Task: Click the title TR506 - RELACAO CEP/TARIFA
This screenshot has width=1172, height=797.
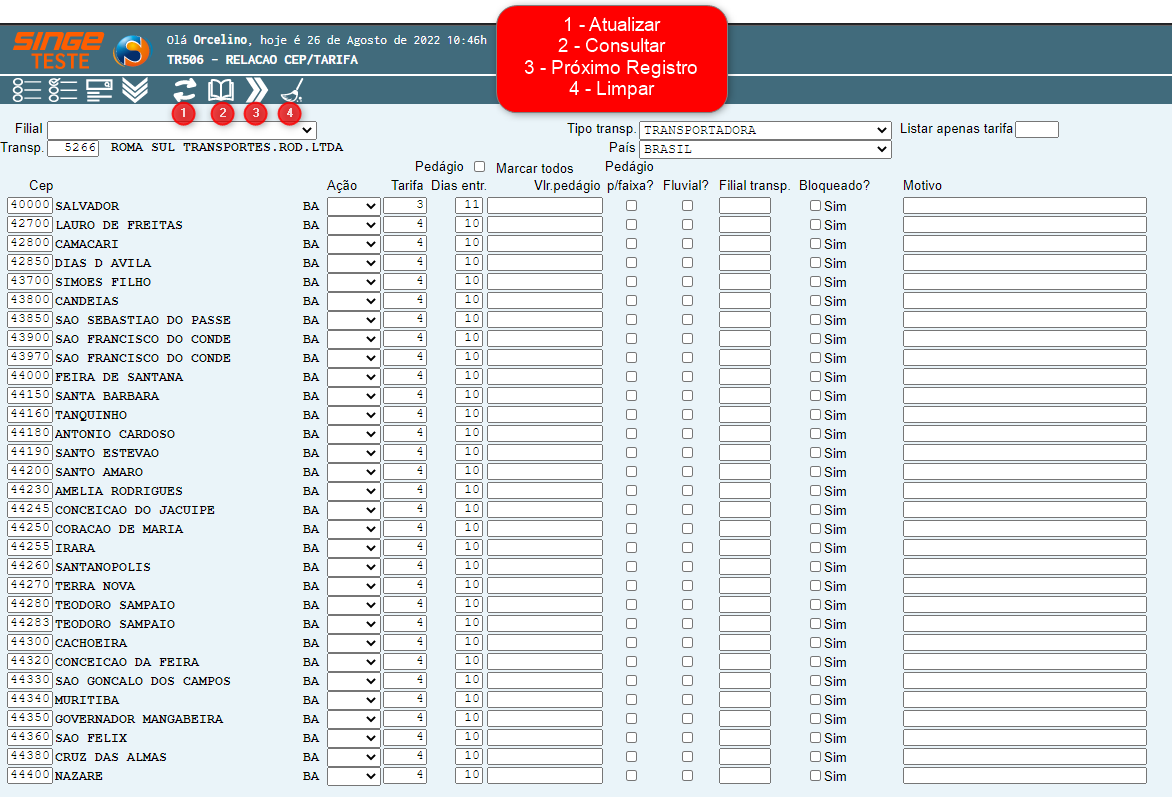Action: coord(262,60)
